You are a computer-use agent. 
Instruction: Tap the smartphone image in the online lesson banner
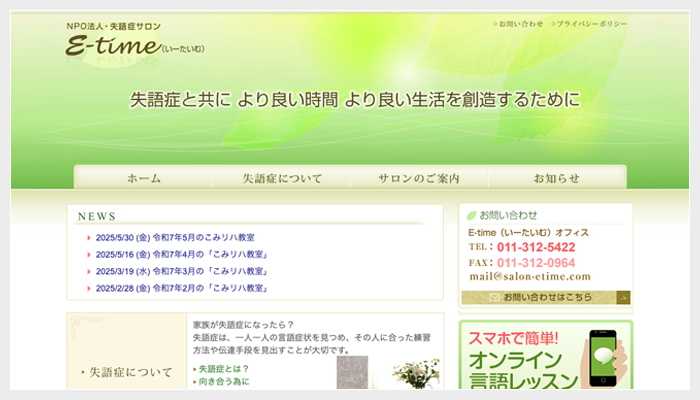click(607, 357)
